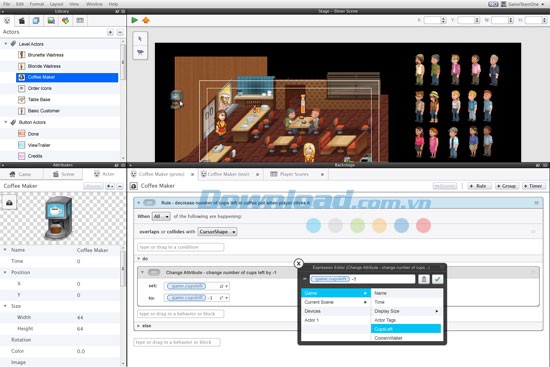Open the Format menu
Viewport: 550px width, 367px height.
pyautogui.click(x=36, y=4)
